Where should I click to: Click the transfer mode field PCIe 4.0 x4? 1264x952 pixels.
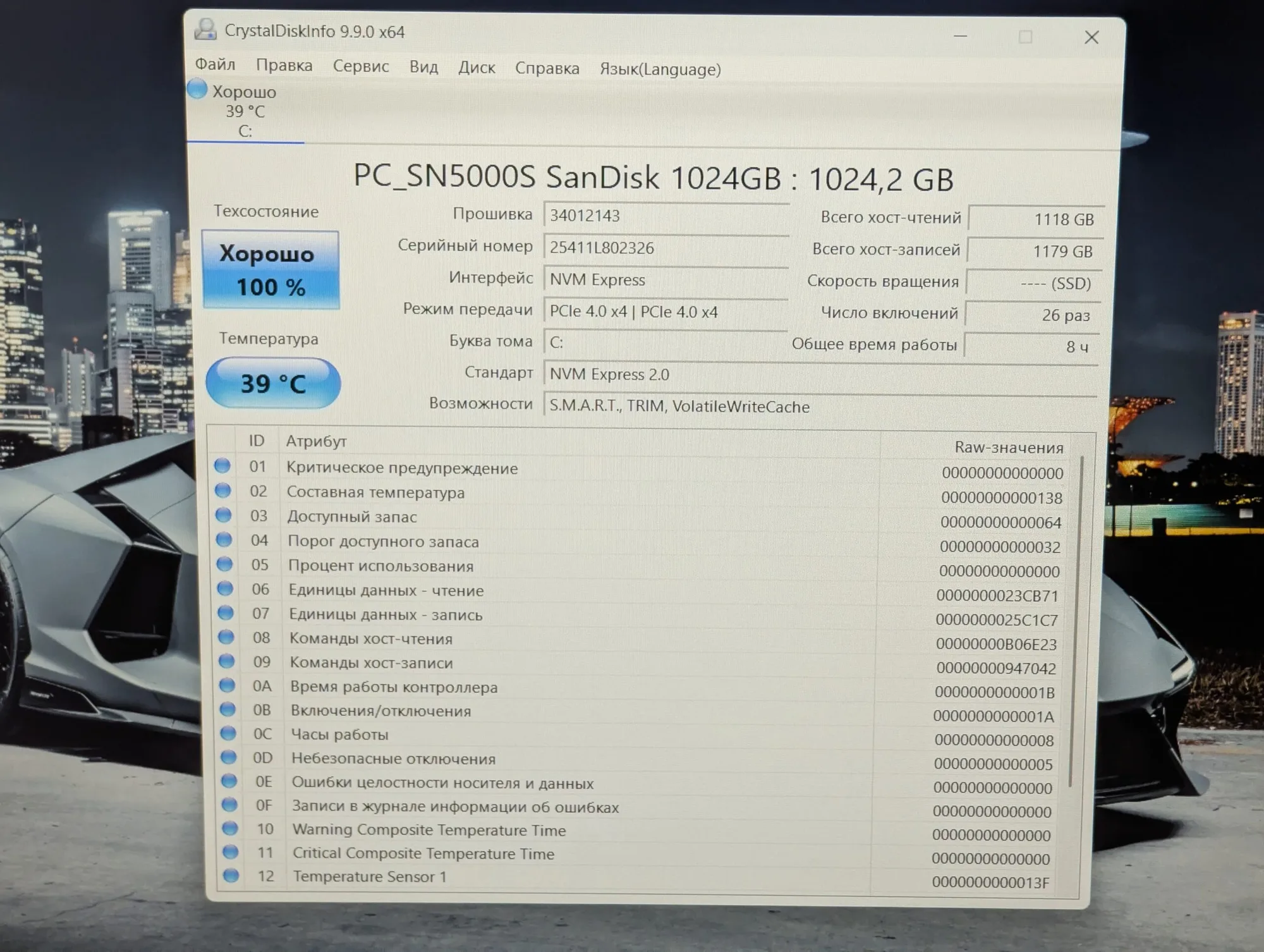click(x=665, y=311)
